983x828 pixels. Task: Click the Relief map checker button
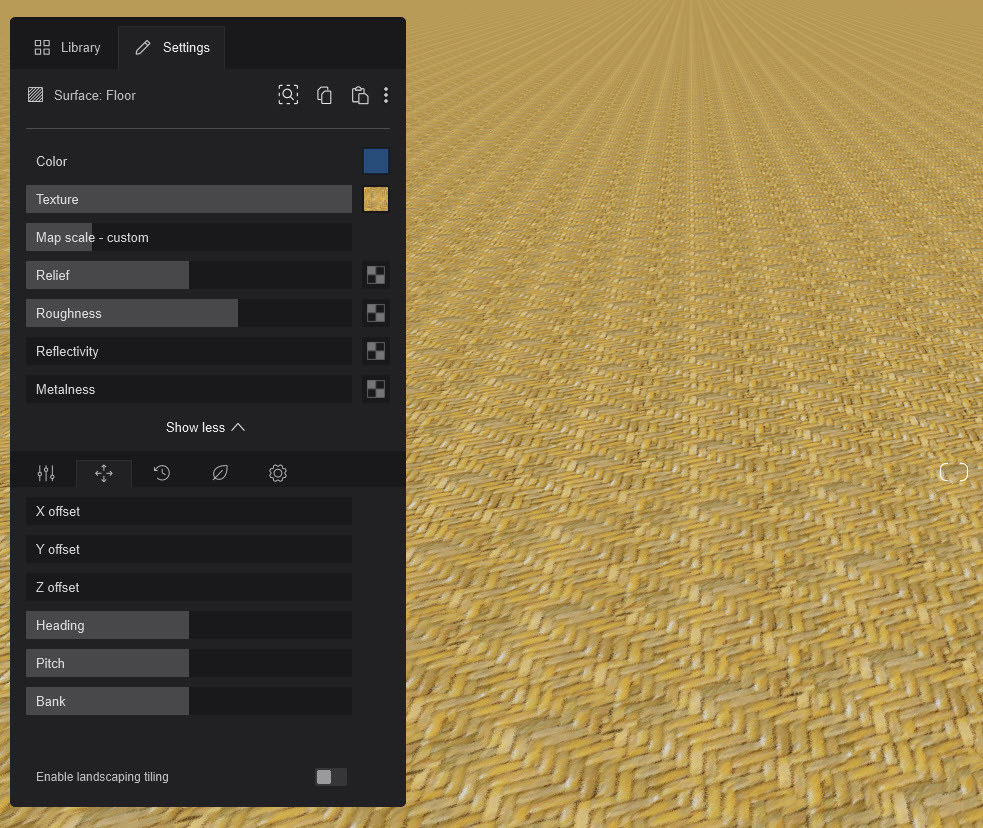click(x=376, y=275)
